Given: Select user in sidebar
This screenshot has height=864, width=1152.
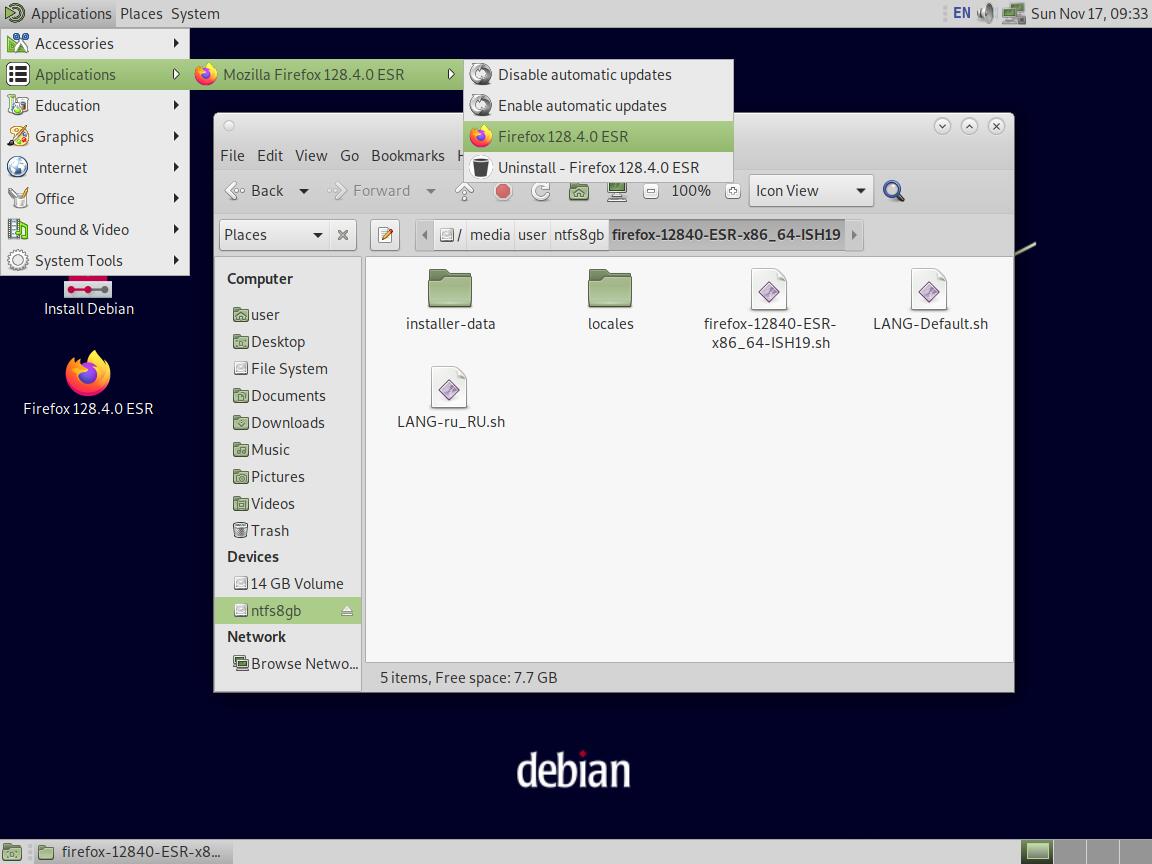Looking at the screenshot, I should click(x=287, y=314).
